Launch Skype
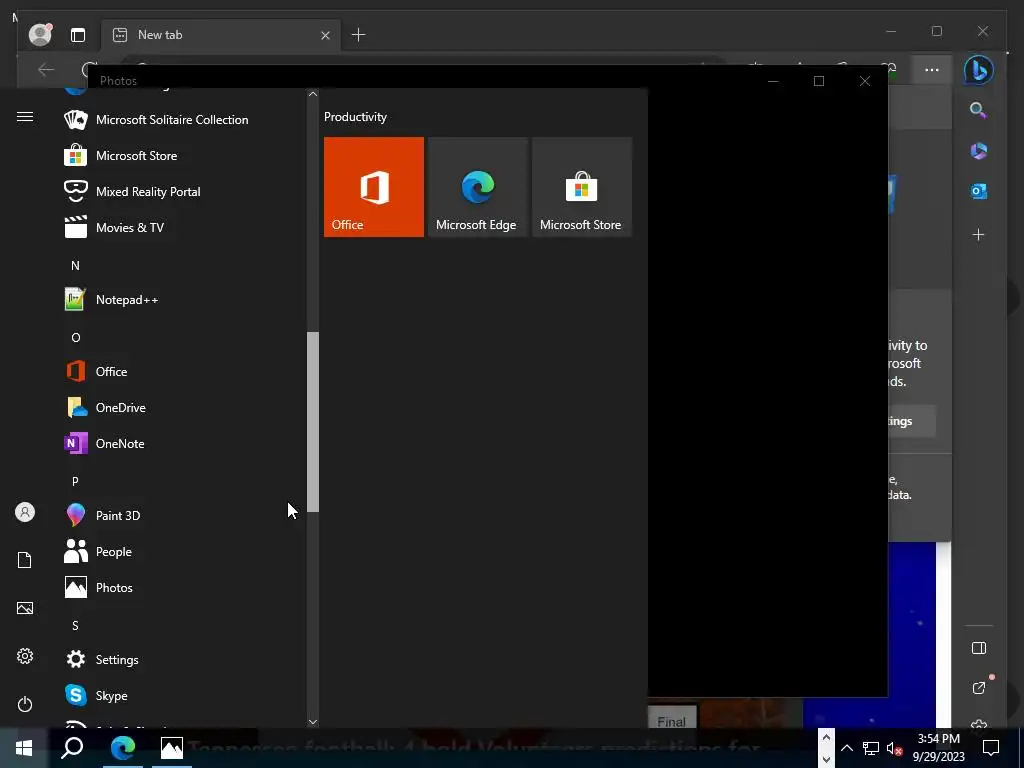This screenshot has height=768, width=1024. click(x=183, y=696)
